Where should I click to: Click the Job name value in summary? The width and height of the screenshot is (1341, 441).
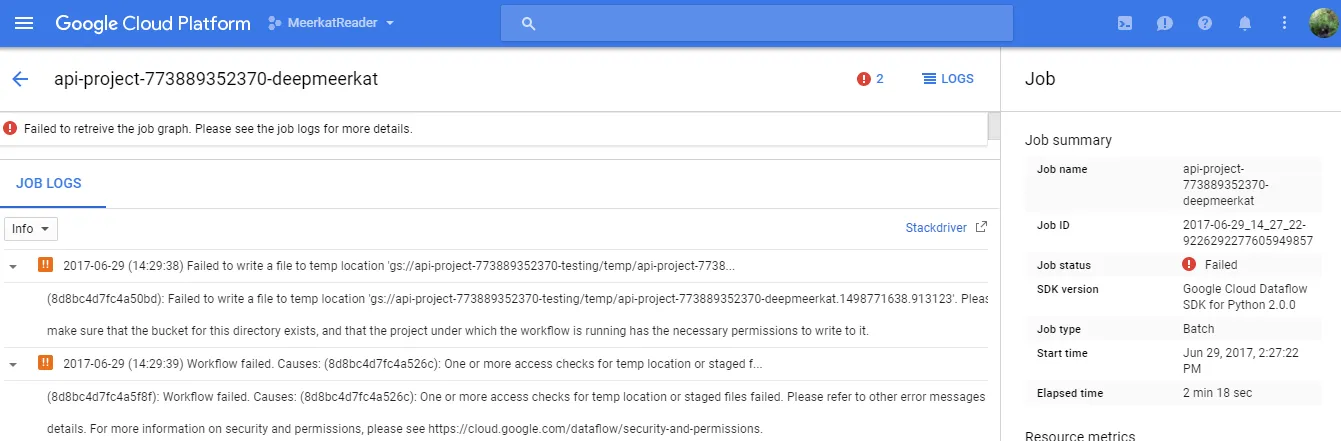(x=1225, y=185)
